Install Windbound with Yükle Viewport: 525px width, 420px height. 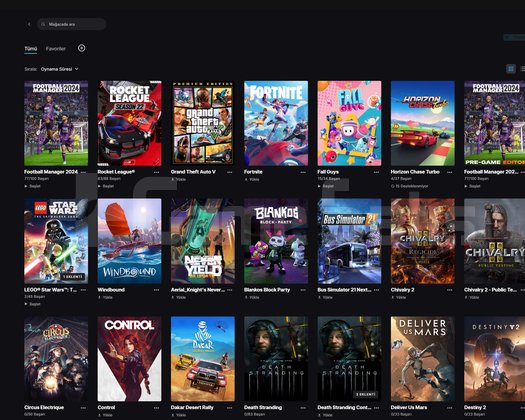(105, 297)
